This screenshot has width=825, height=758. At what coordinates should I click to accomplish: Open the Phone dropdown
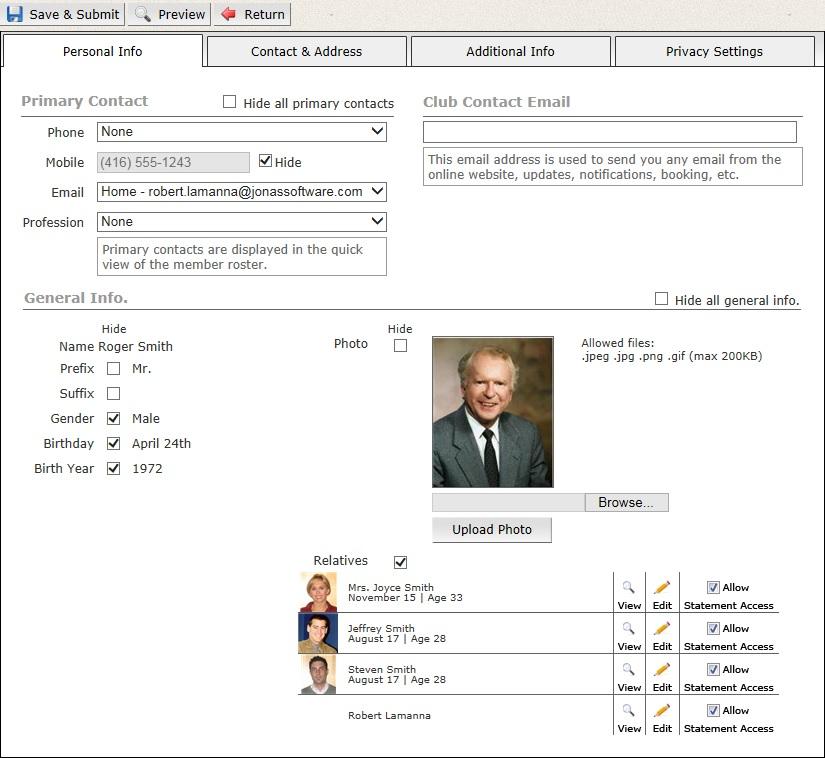(x=242, y=132)
